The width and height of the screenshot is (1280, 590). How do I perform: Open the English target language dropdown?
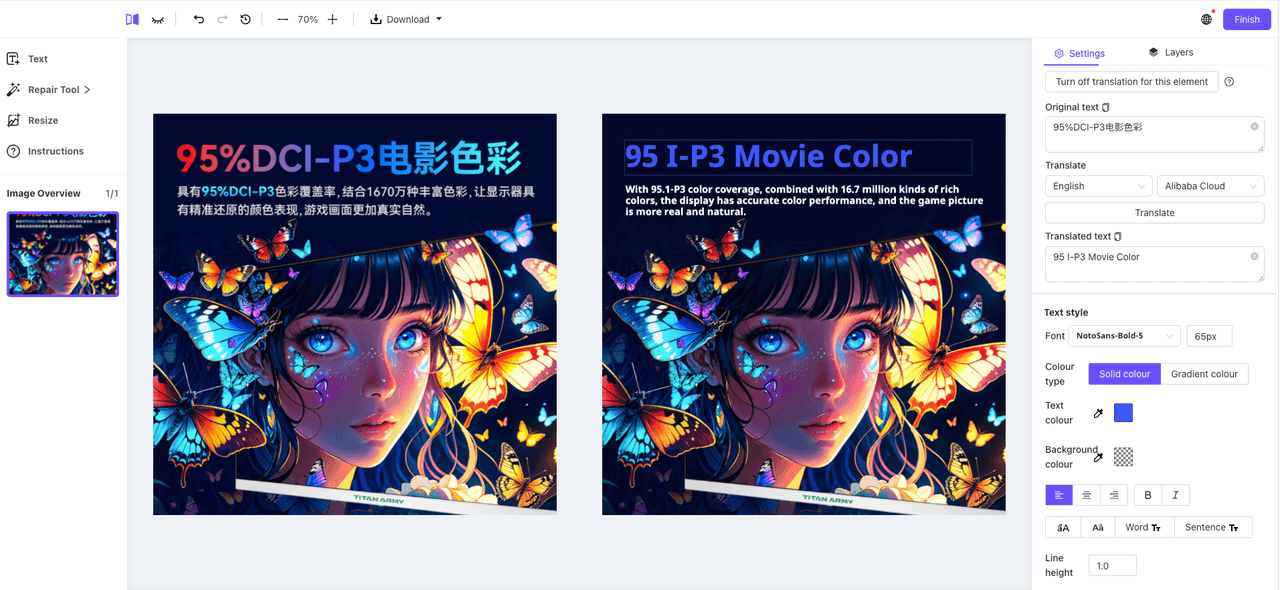pyautogui.click(x=1099, y=186)
